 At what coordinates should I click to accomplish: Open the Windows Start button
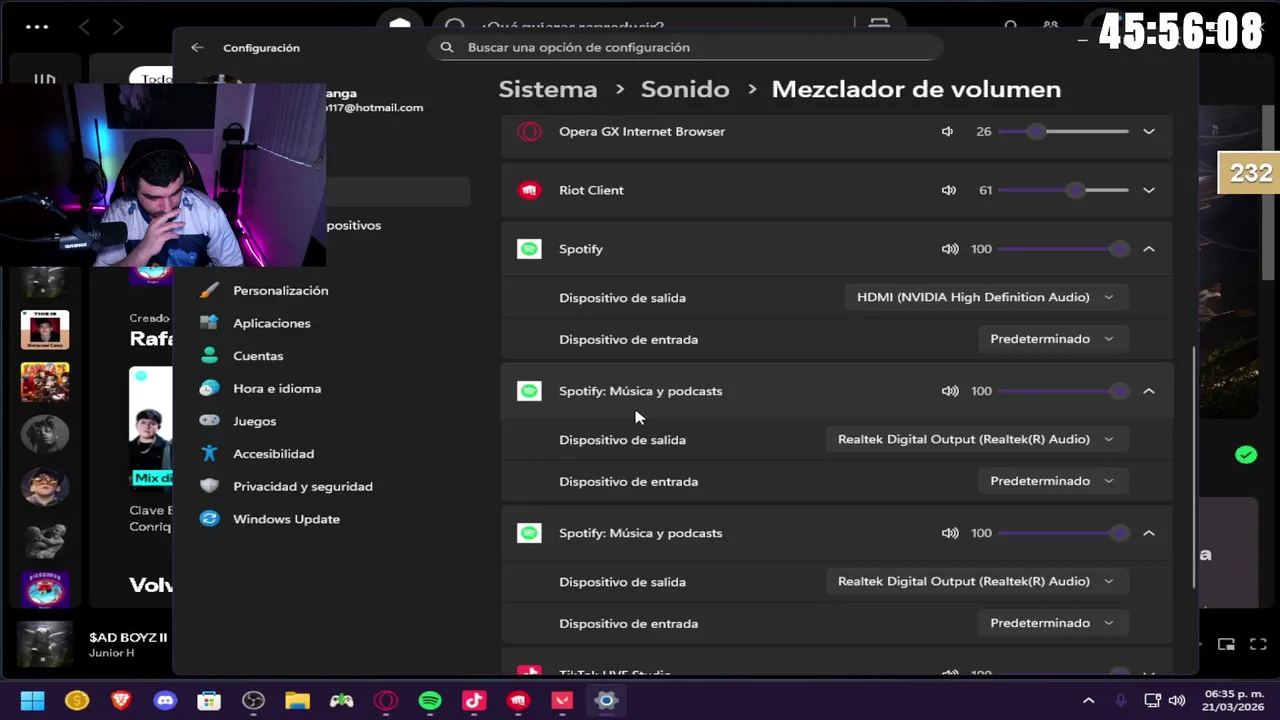[x=32, y=700]
